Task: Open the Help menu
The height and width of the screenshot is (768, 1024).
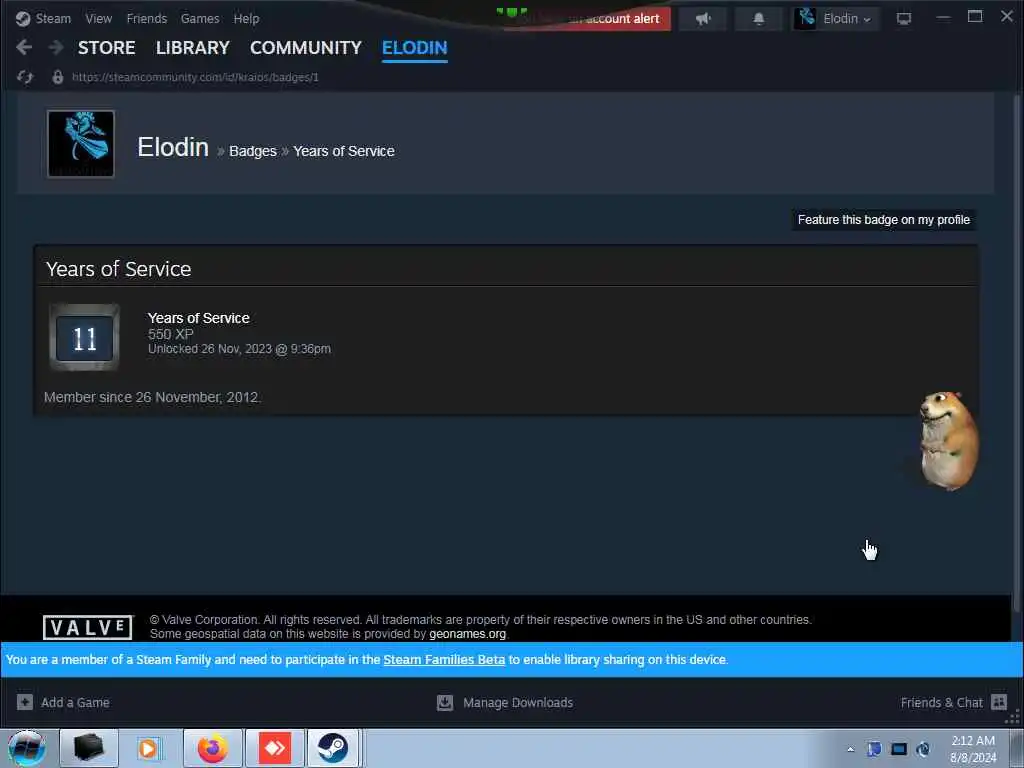Action: pyautogui.click(x=246, y=18)
